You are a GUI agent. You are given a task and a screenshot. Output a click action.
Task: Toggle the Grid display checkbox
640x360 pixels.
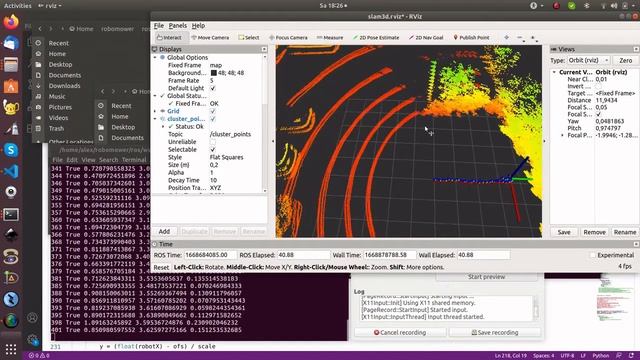point(213,111)
